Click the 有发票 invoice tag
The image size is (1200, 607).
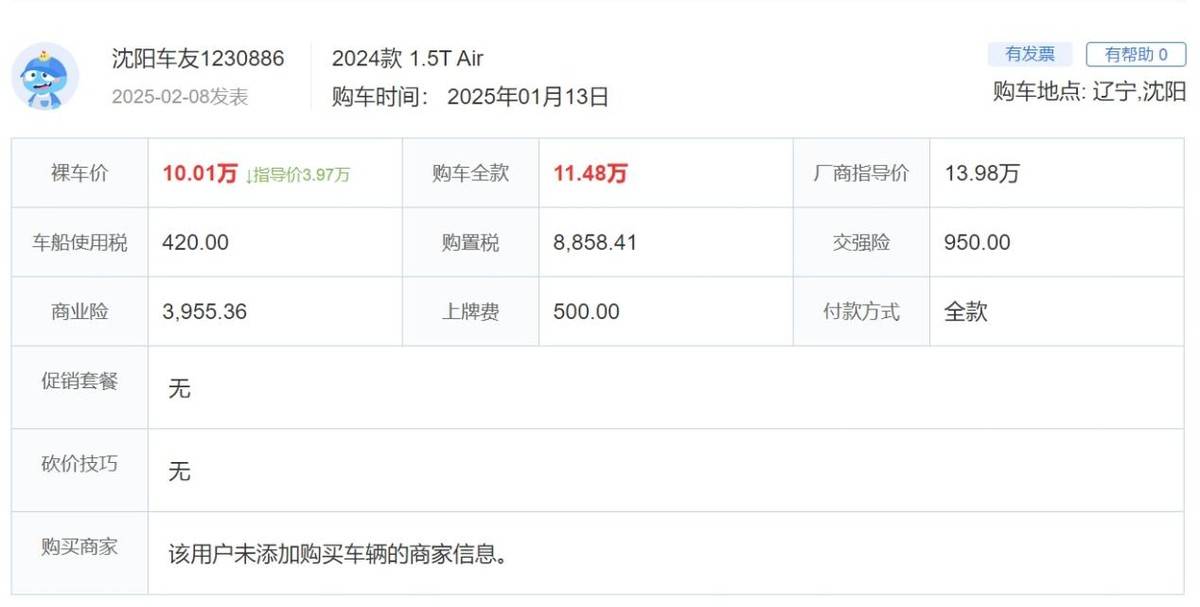point(1029,55)
